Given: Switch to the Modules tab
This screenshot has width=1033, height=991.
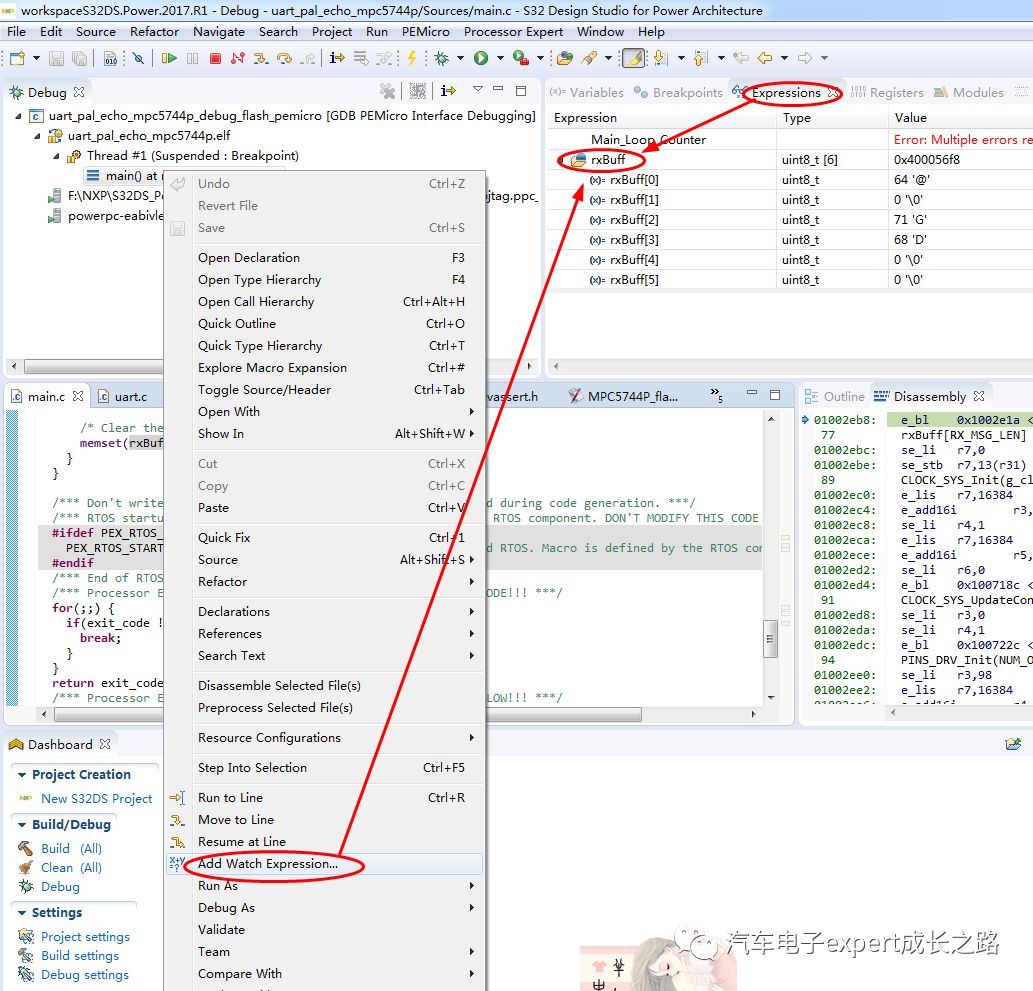Looking at the screenshot, I should pos(969,92).
